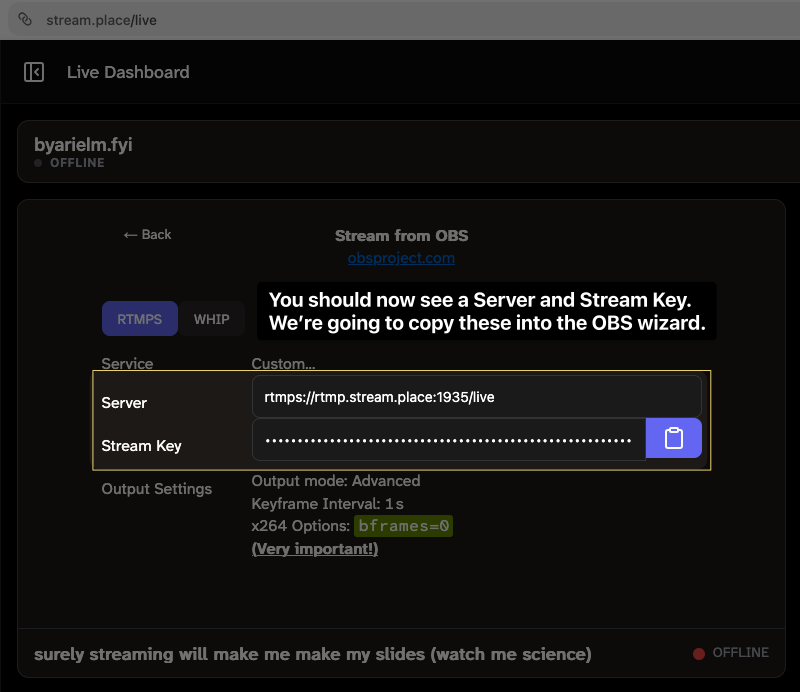Click the Service label

[127, 363]
